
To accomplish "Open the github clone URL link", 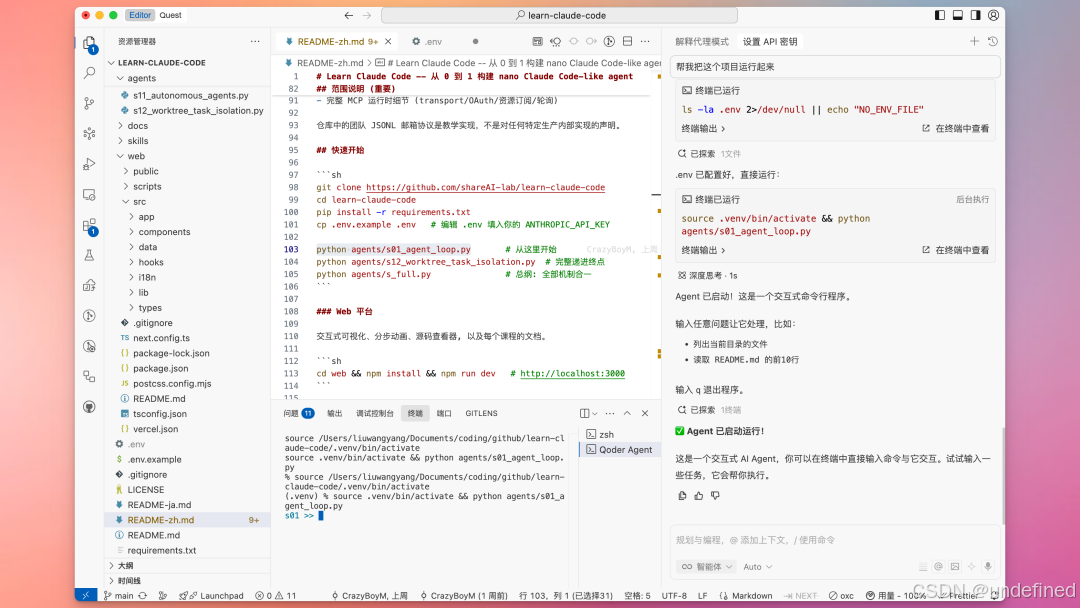I will click(486, 187).
